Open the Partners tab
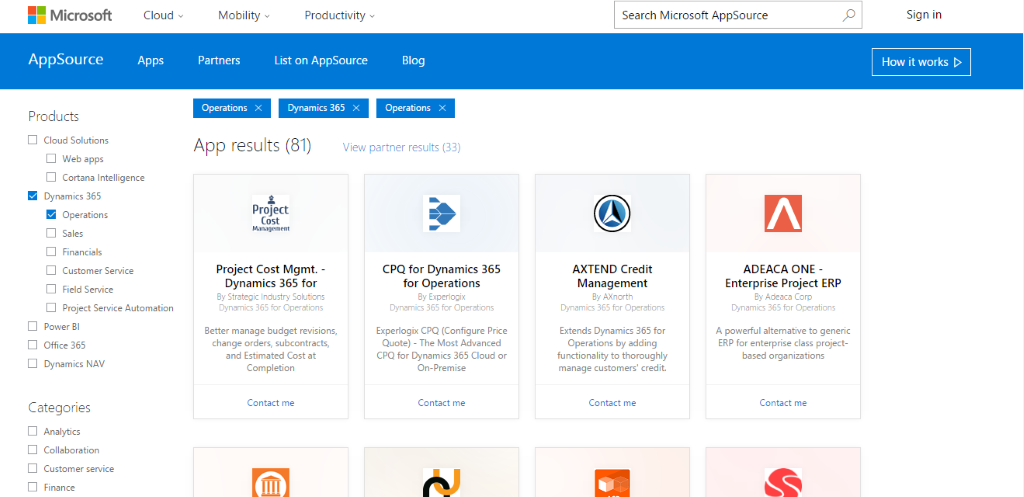 219,61
